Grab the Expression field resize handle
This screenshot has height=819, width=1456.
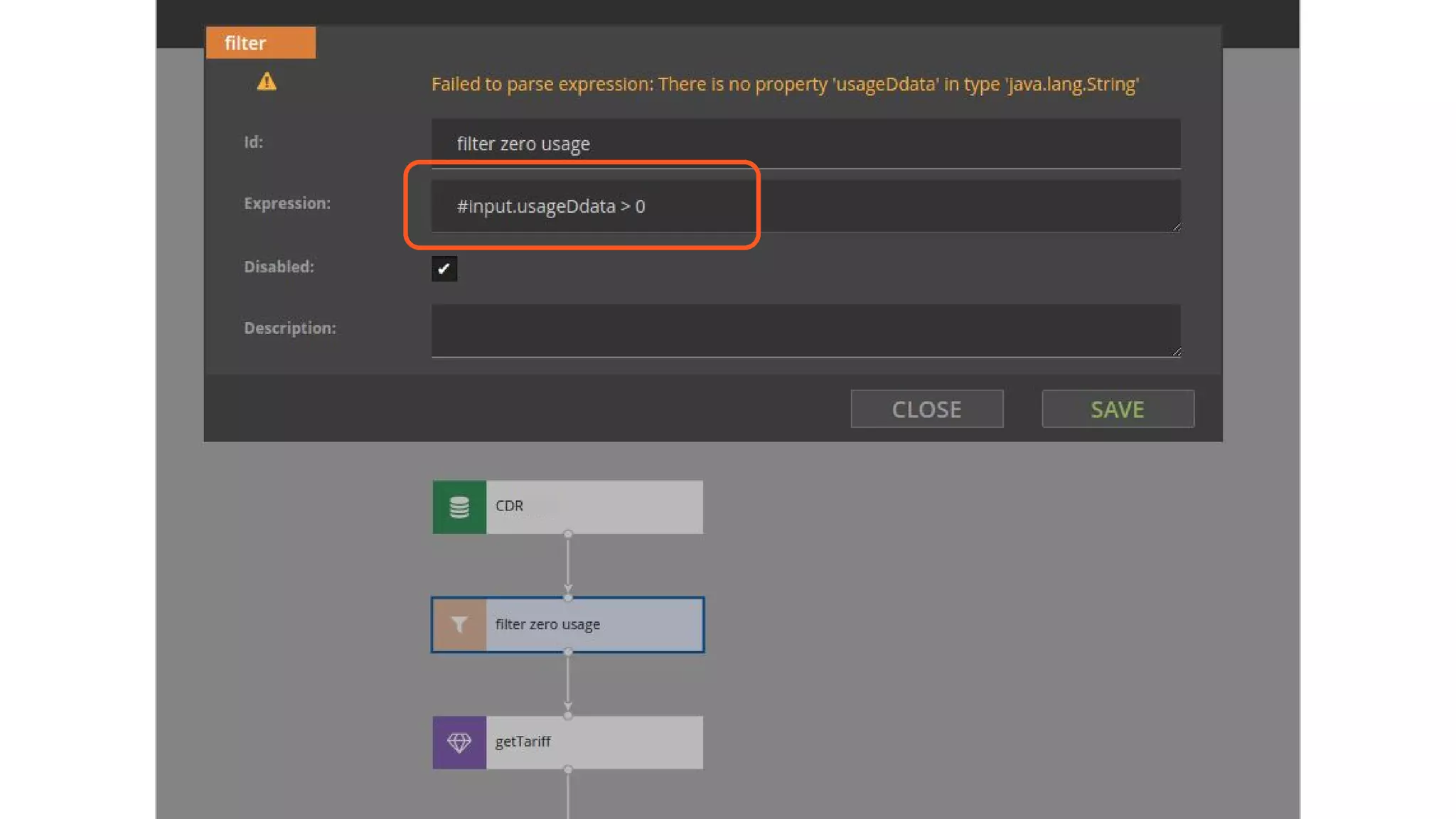click(x=1176, y=227)
